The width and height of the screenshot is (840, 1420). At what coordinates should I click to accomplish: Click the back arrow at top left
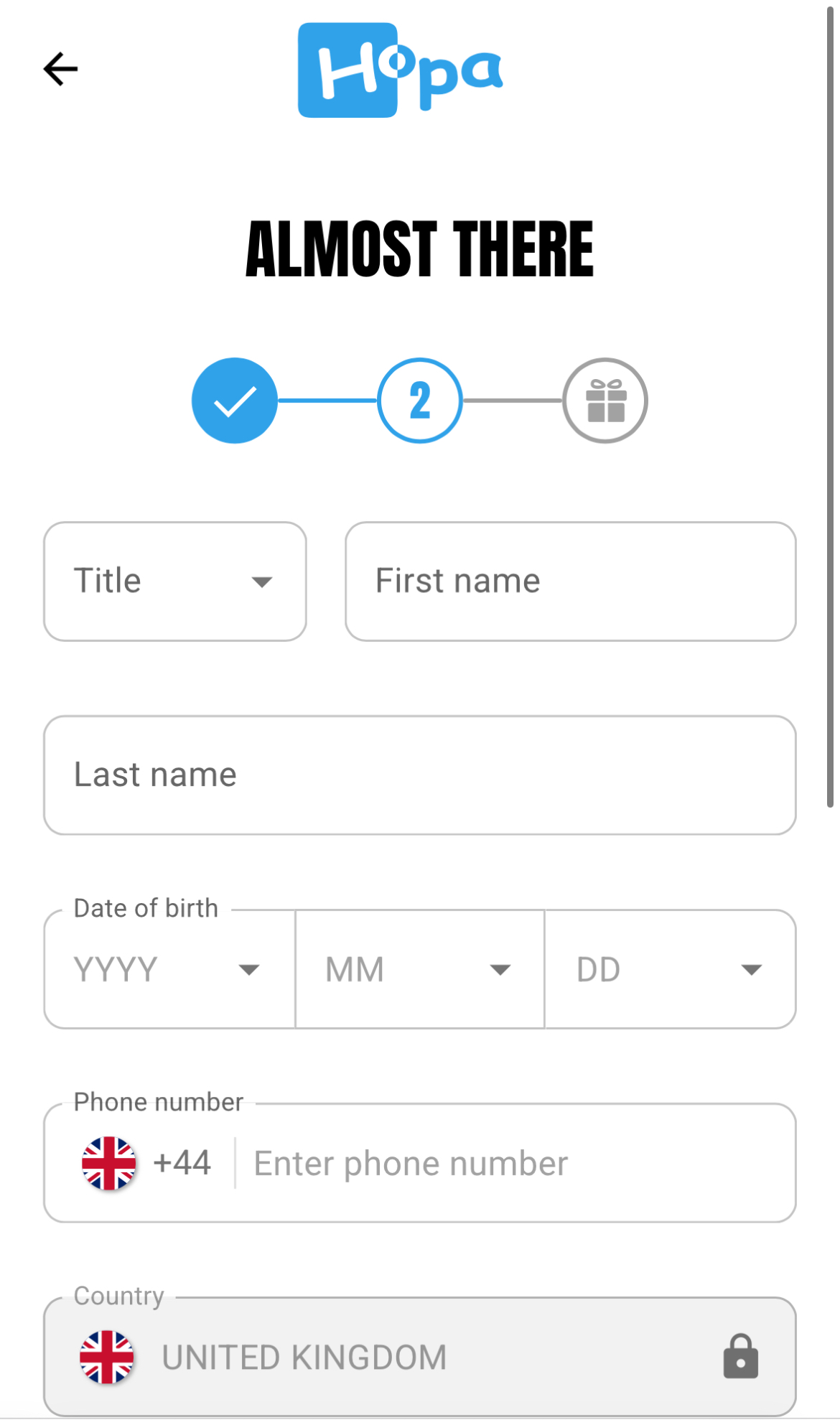coord(60,69)
